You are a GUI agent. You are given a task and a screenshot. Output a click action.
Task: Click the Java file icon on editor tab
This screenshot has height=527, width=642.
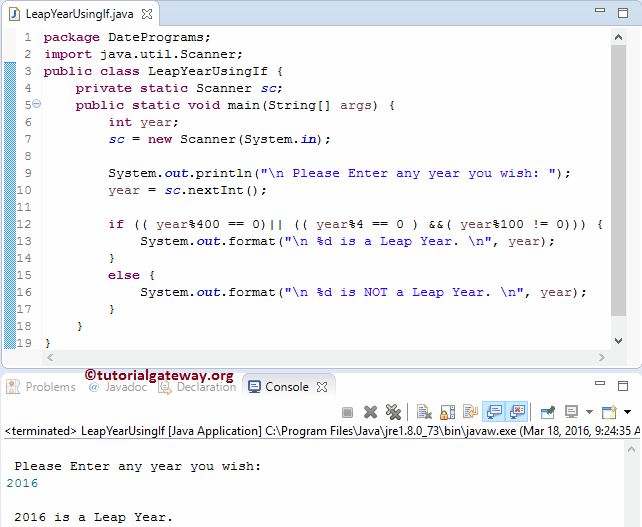point(14,14)
